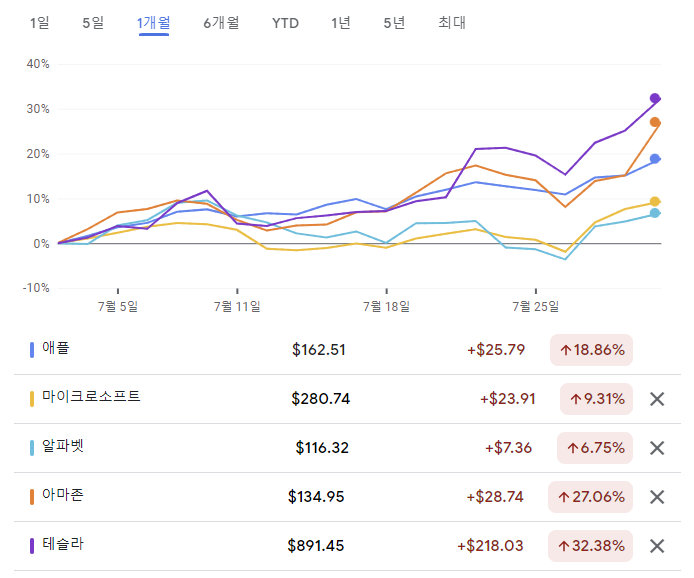Click the 애플 price $162.51
694x578 pixels.
tap(319, 350)
